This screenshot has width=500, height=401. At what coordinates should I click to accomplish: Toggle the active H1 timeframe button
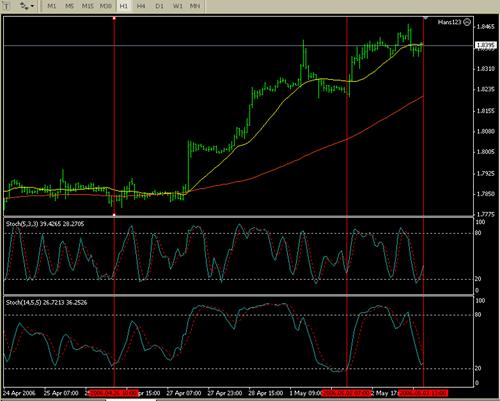[123, 6]
